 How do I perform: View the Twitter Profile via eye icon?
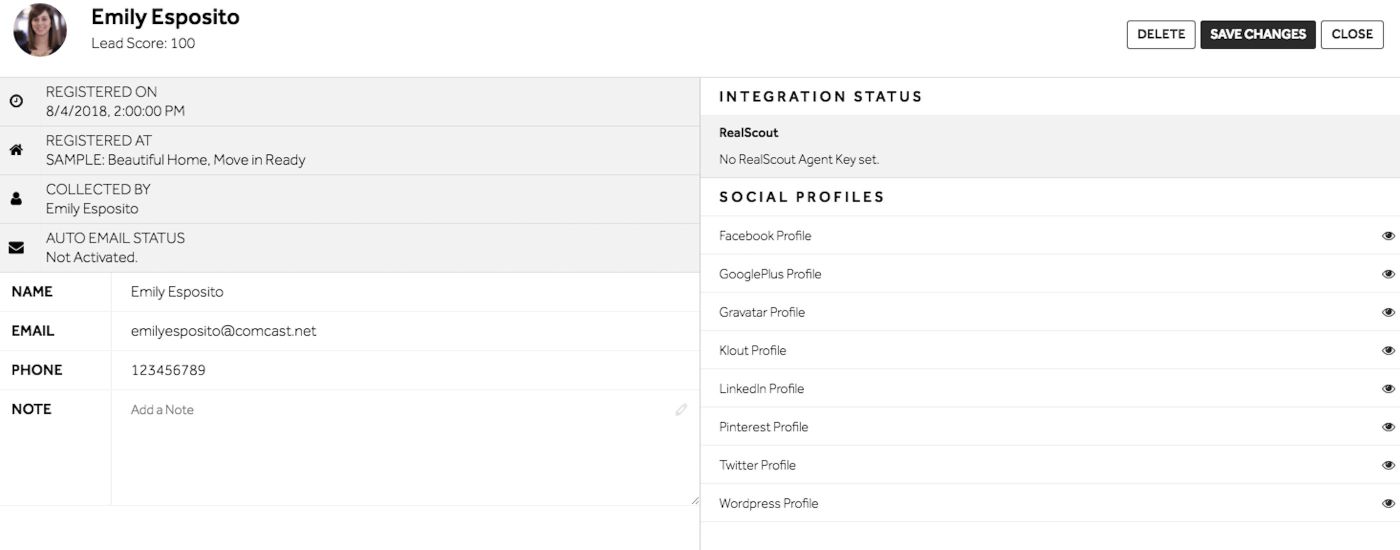1388,465
